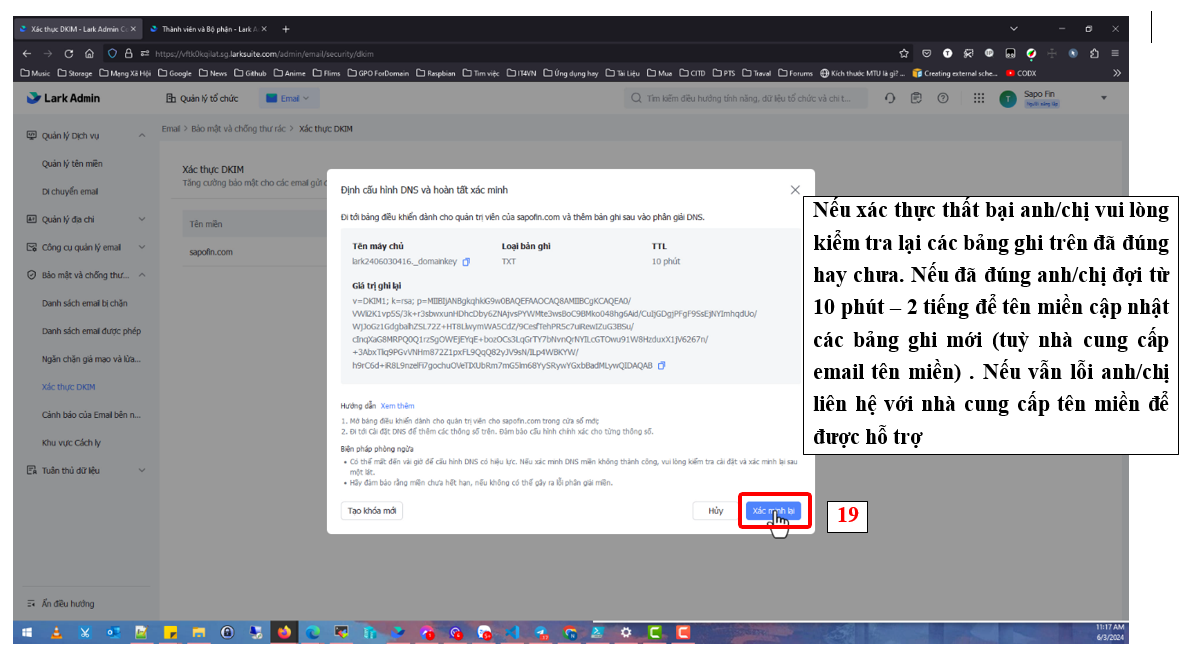
Task: Open the Email dropdown in header
Action: tap(289, 99)
